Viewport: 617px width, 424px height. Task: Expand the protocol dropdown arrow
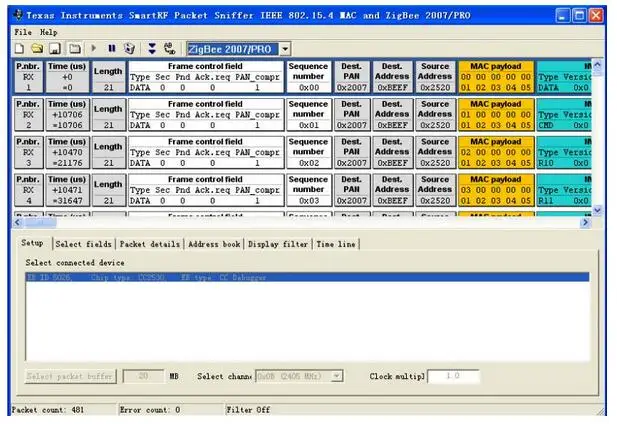(x=285, y=49)
